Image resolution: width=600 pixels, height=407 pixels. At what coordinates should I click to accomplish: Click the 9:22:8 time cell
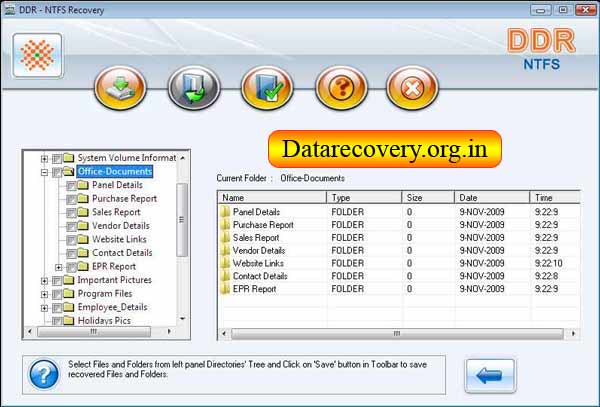(546, 276)
